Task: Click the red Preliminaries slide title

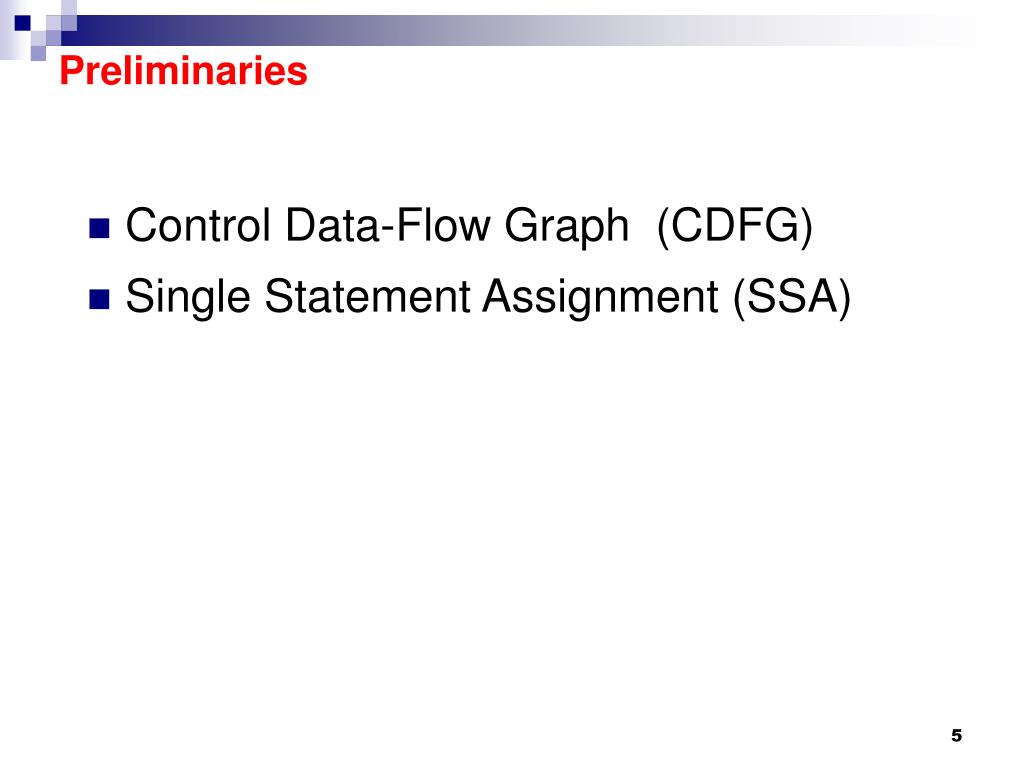Action: (184, 71)
